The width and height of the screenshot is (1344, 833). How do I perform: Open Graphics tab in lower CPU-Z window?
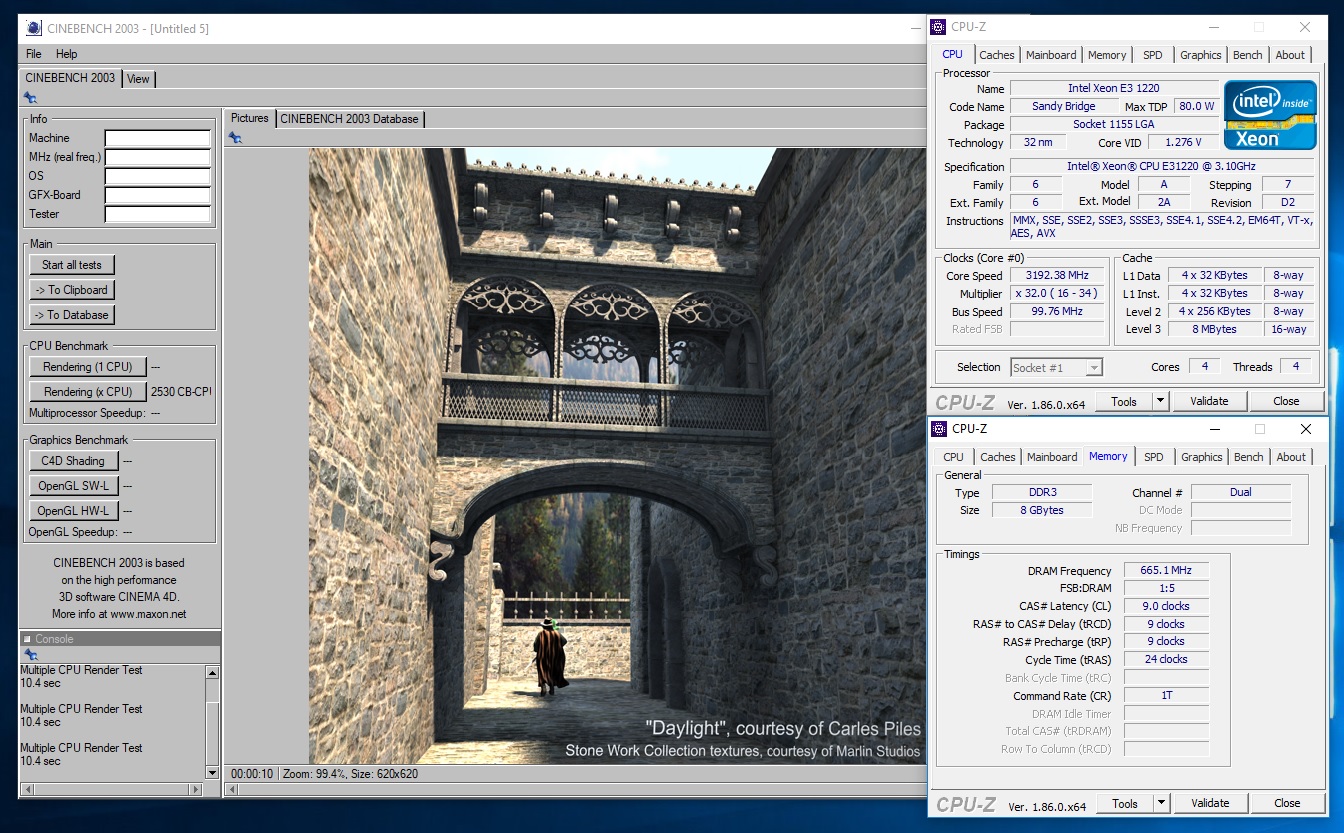click(x=1201, y=457)
